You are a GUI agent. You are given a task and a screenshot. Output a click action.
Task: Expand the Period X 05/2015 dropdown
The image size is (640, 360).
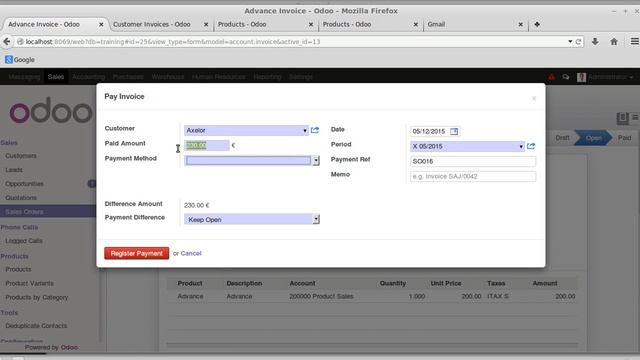(x=521, y=147)
